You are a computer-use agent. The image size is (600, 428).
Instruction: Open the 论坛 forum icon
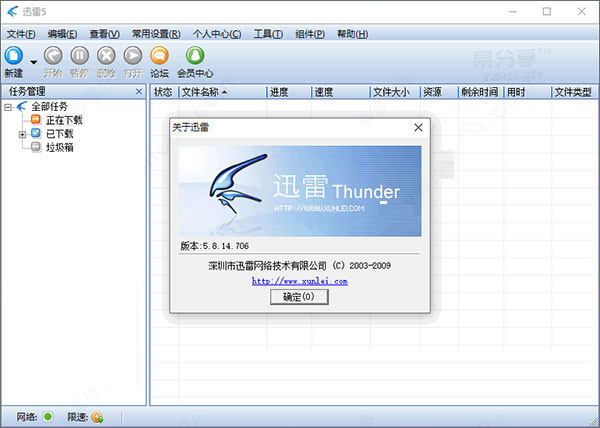pos(159,57)
